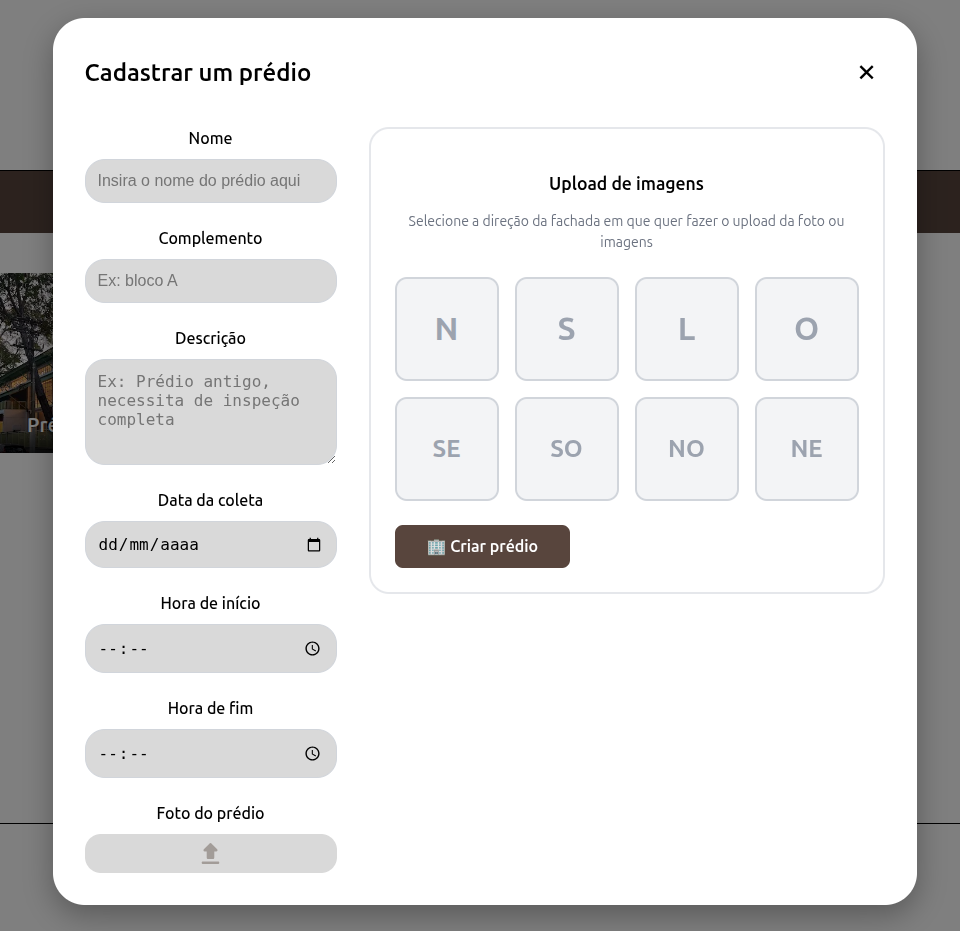960x931 pixels.
Task: Focus the Nome input field
Action: [211, 181]
